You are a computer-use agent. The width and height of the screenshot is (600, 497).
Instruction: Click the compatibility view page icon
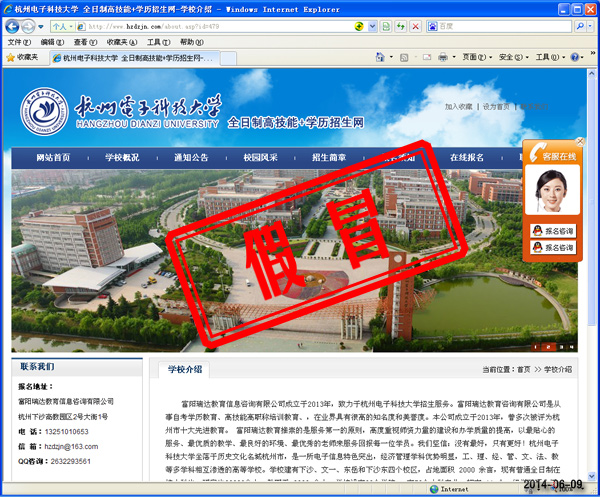(386, 26)
